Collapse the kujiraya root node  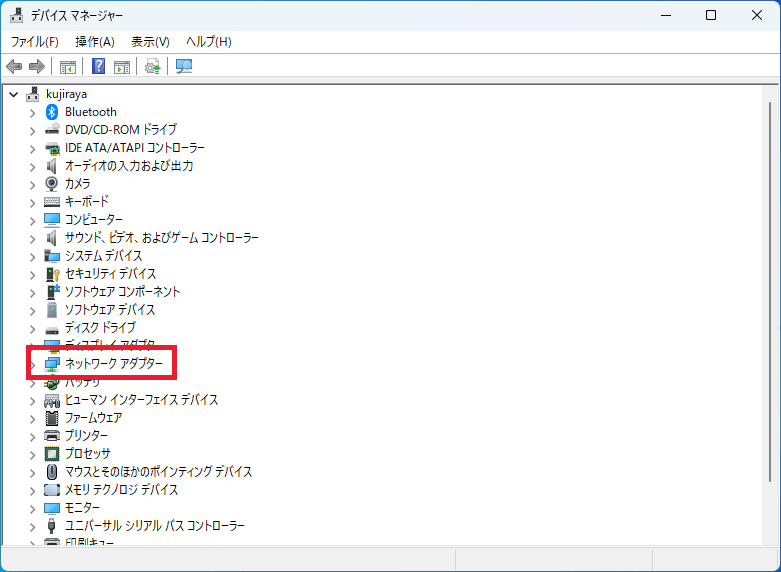coord(14,94)
